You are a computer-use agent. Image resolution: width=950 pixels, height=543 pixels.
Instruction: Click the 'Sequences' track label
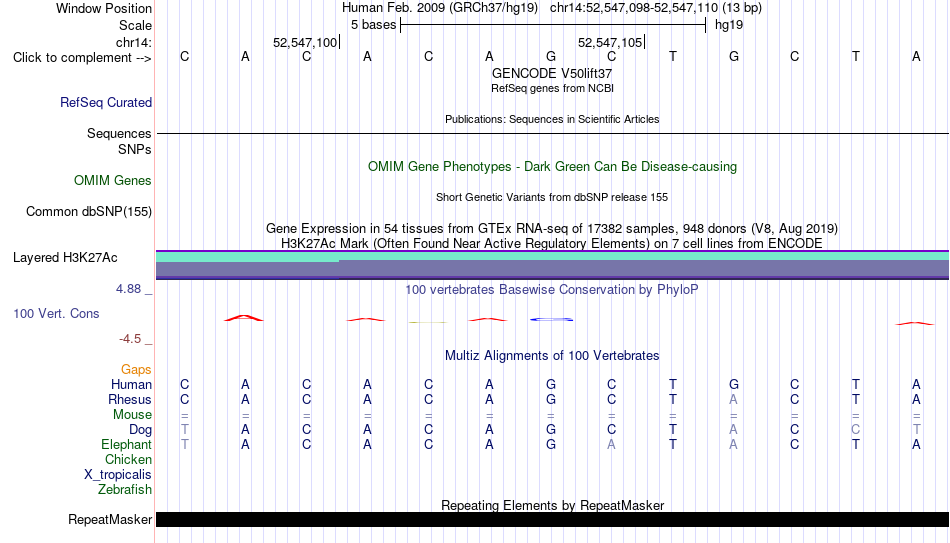pos(119,133)
